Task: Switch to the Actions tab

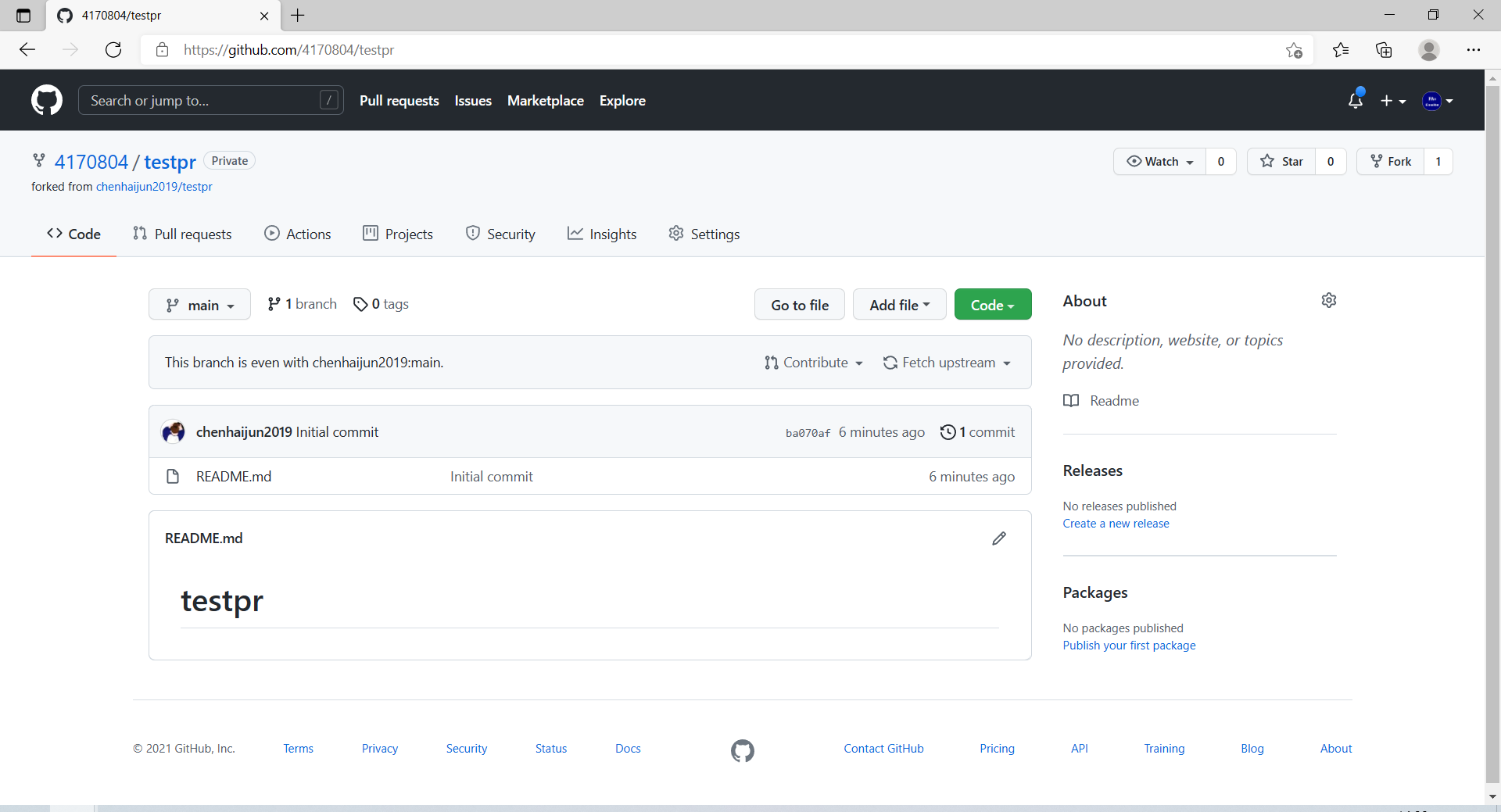Action: point(298,234)
